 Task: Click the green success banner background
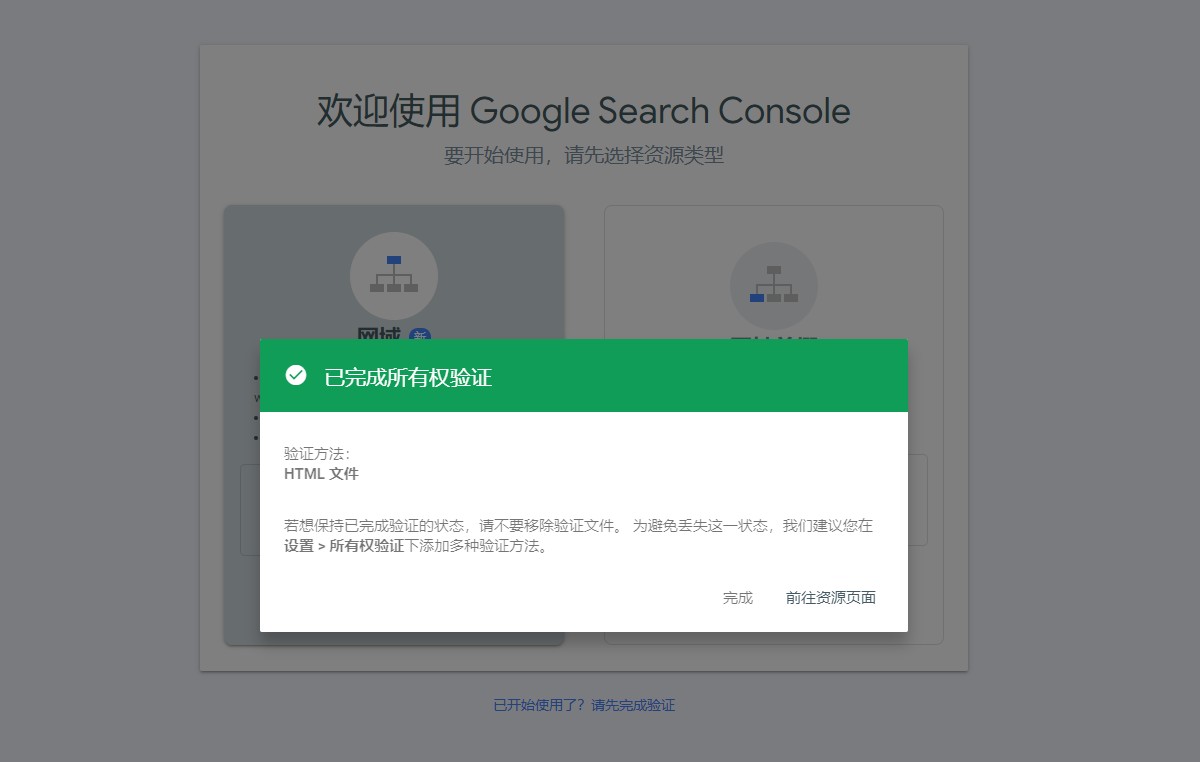(700, 376)
